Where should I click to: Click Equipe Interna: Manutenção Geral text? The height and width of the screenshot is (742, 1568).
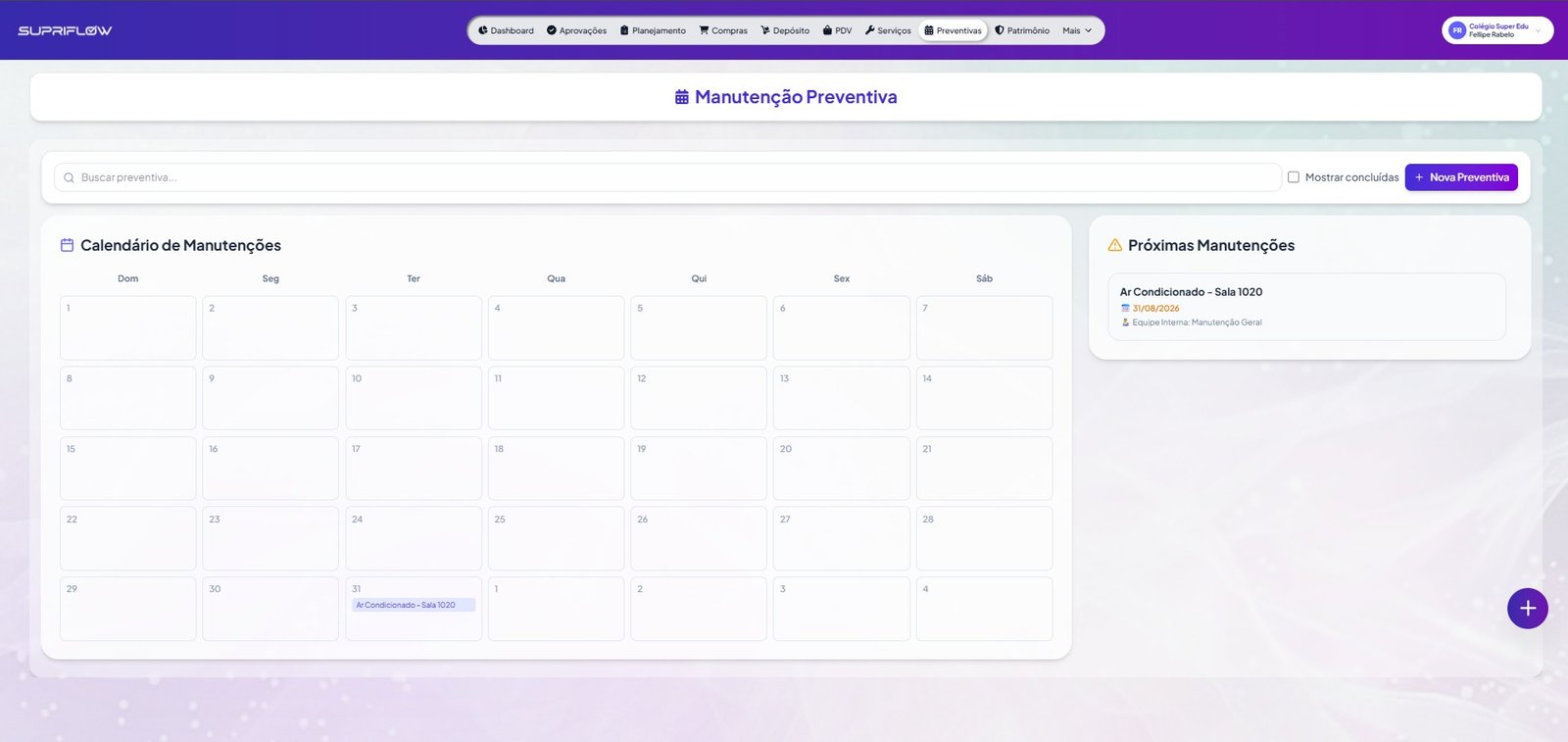click(x=1197, y=322)
